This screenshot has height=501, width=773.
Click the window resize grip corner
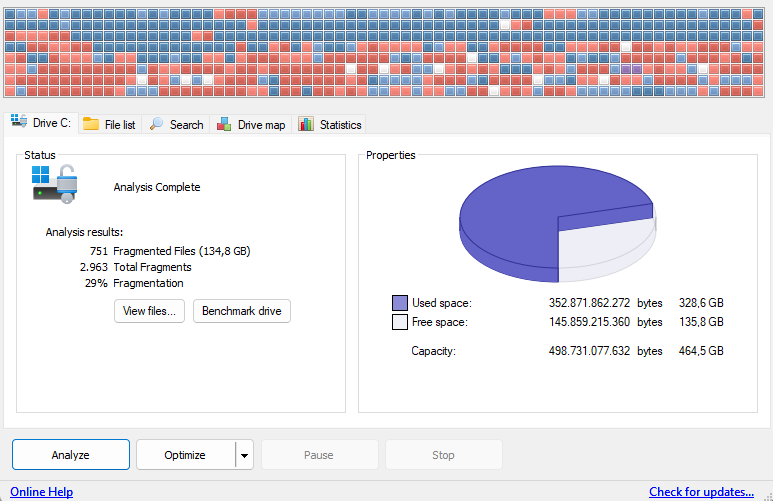tap(768, 497)
